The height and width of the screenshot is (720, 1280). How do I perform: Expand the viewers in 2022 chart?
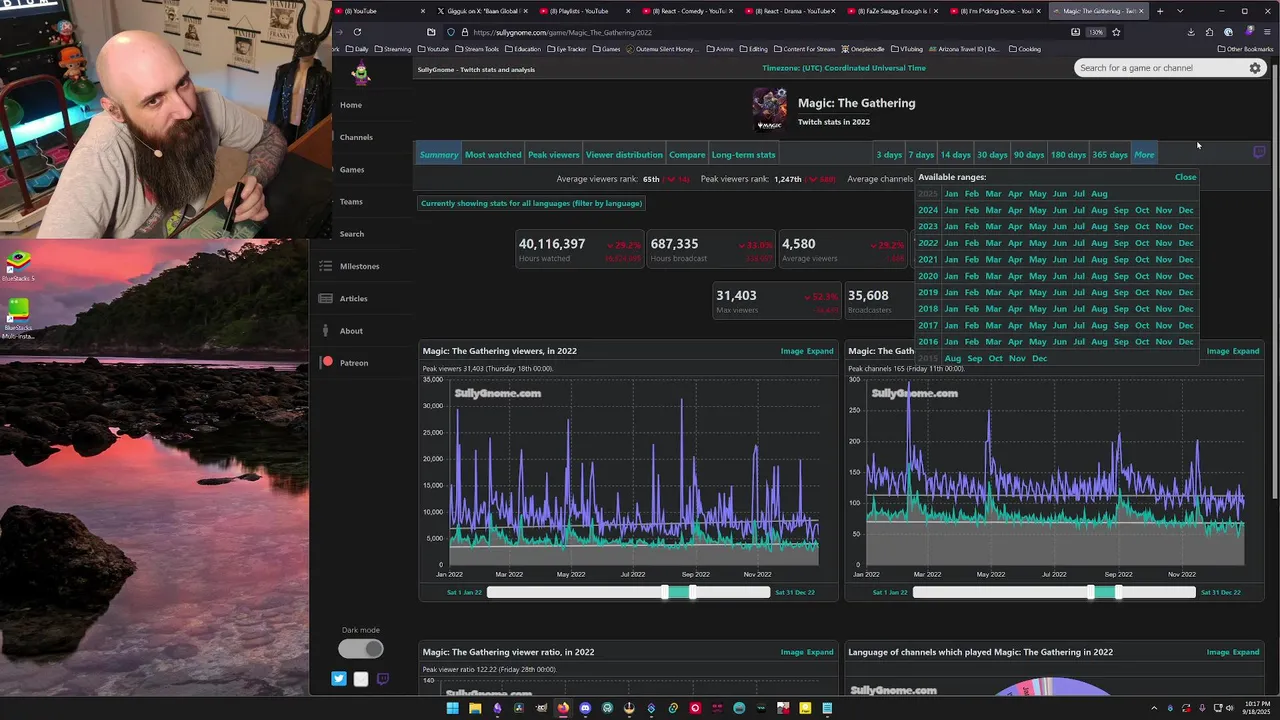point(820,351)
